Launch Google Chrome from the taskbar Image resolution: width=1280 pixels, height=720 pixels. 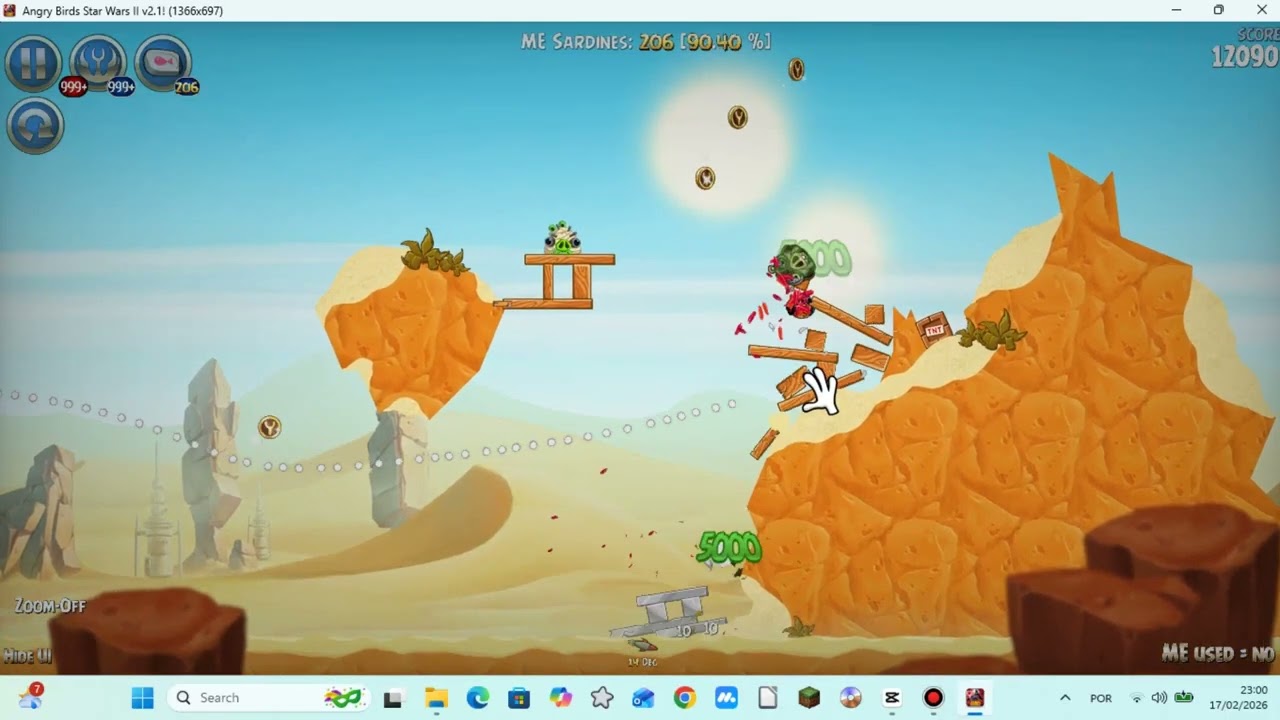[x=684, y=698]
